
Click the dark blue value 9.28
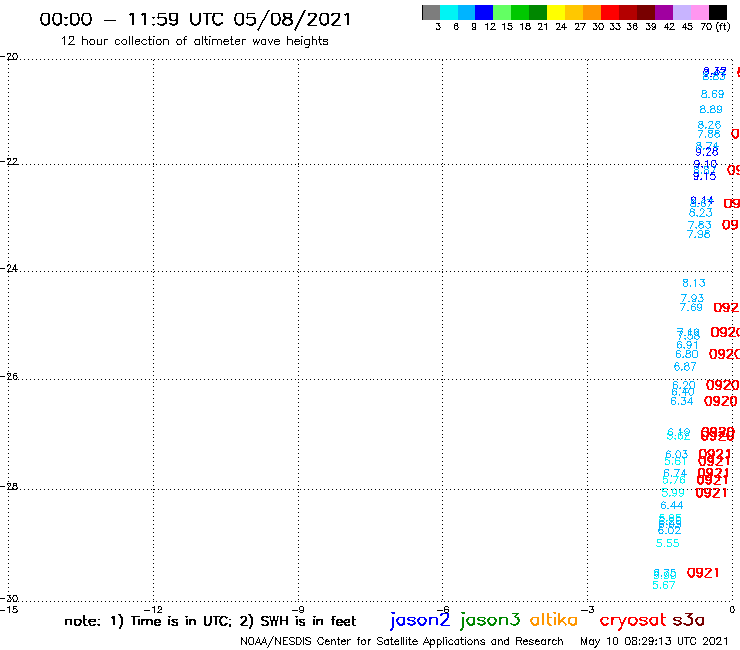point(706,152)
